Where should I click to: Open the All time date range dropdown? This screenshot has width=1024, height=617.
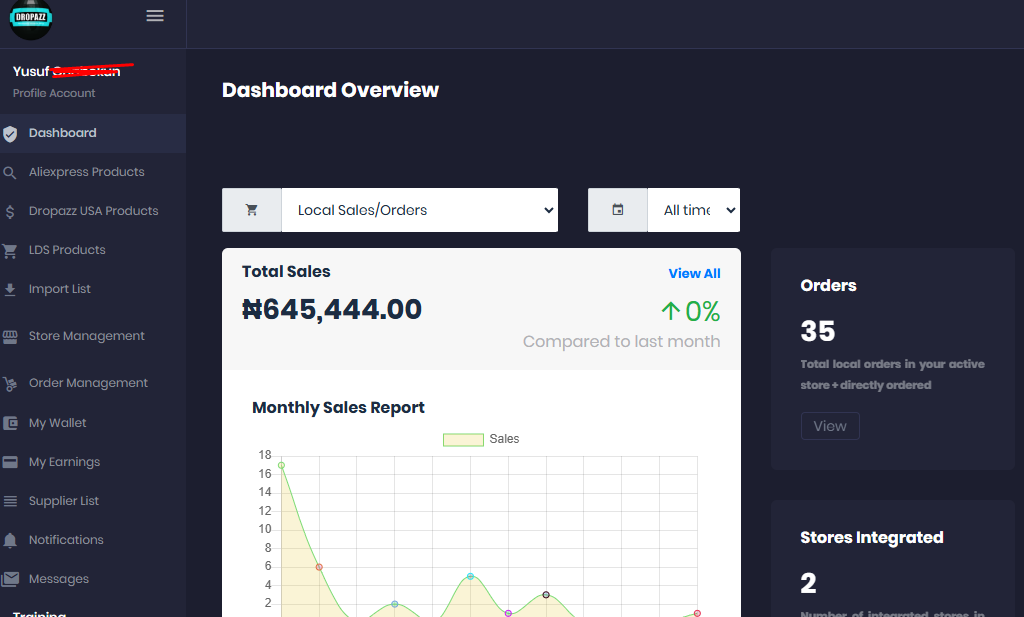pyautogui.click(x=693, y=210)
